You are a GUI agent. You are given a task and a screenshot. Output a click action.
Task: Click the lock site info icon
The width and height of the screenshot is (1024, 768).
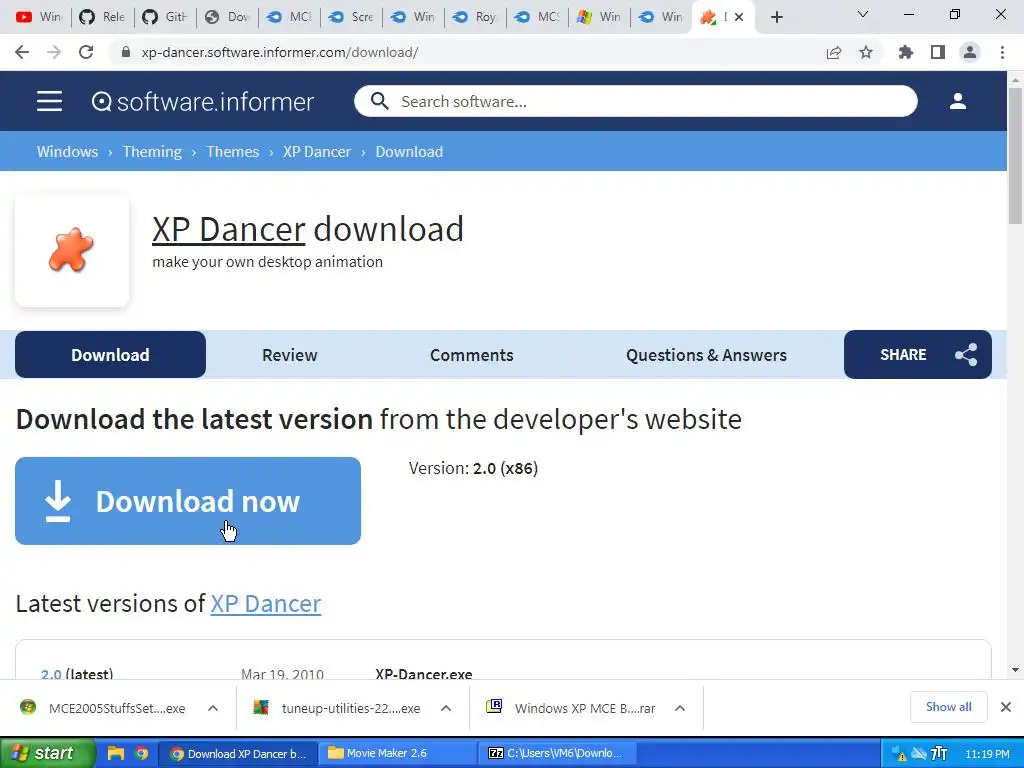pyautogui.click(x=126, y=52)
